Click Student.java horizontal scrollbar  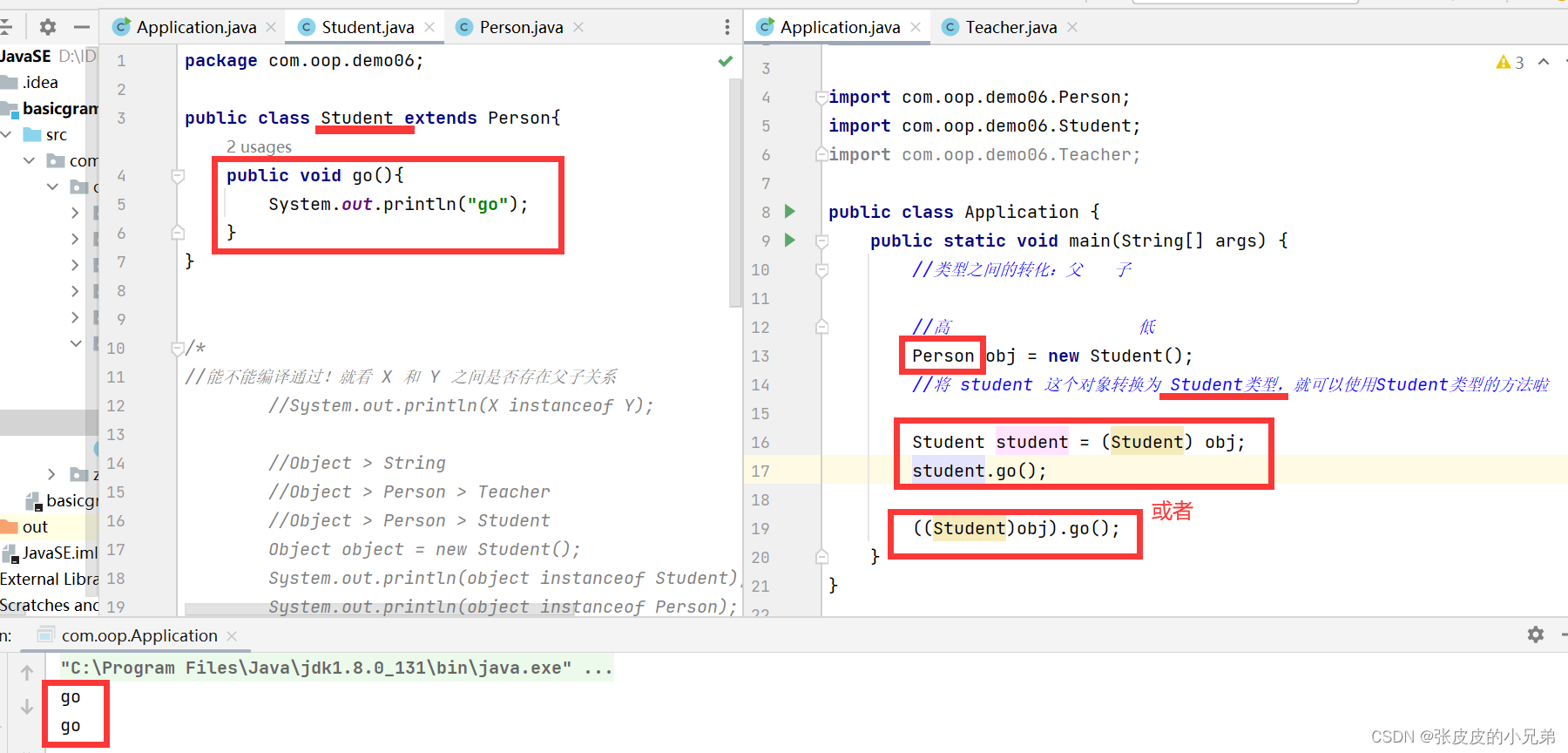click(379, 609)
